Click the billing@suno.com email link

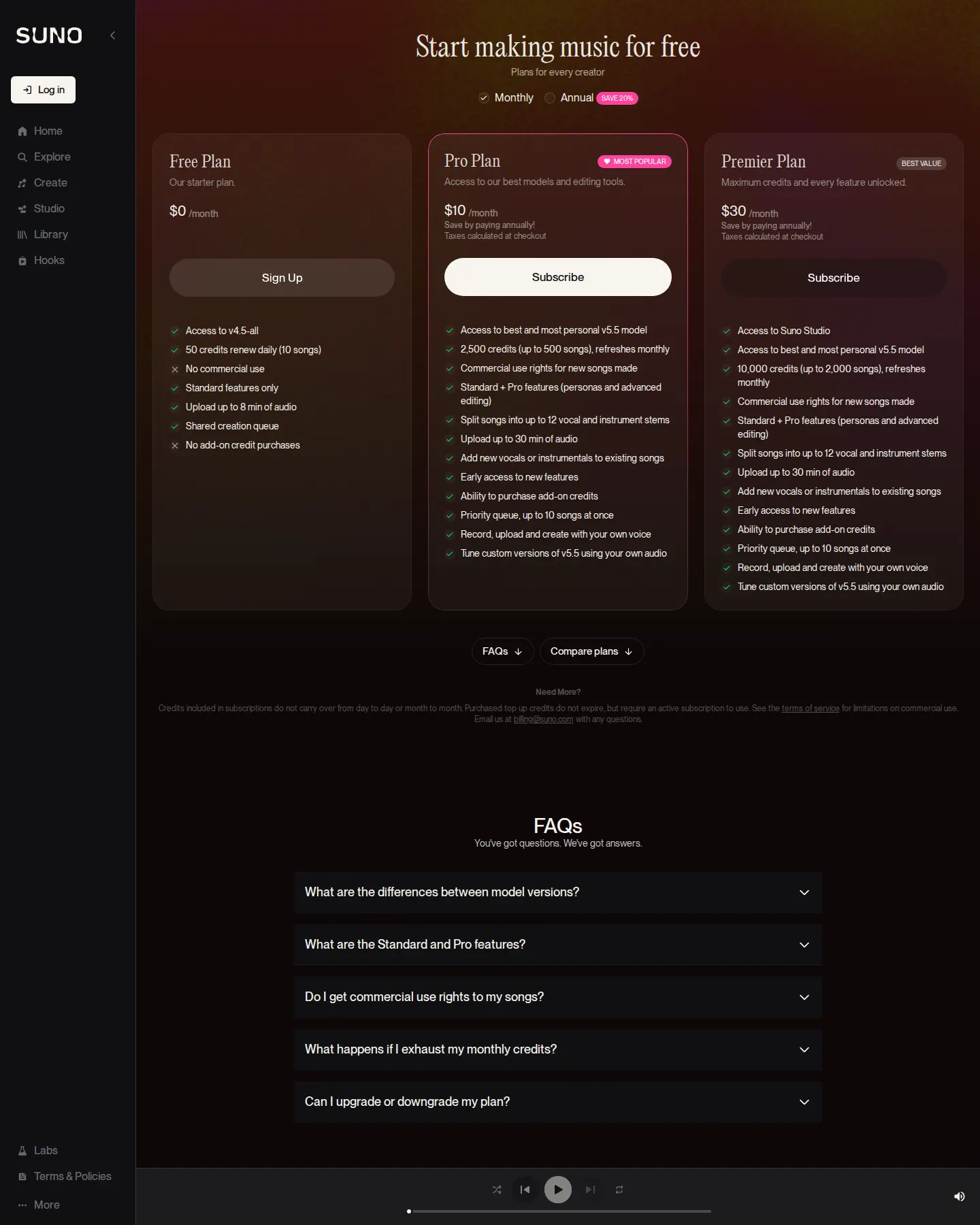point(543,719)
